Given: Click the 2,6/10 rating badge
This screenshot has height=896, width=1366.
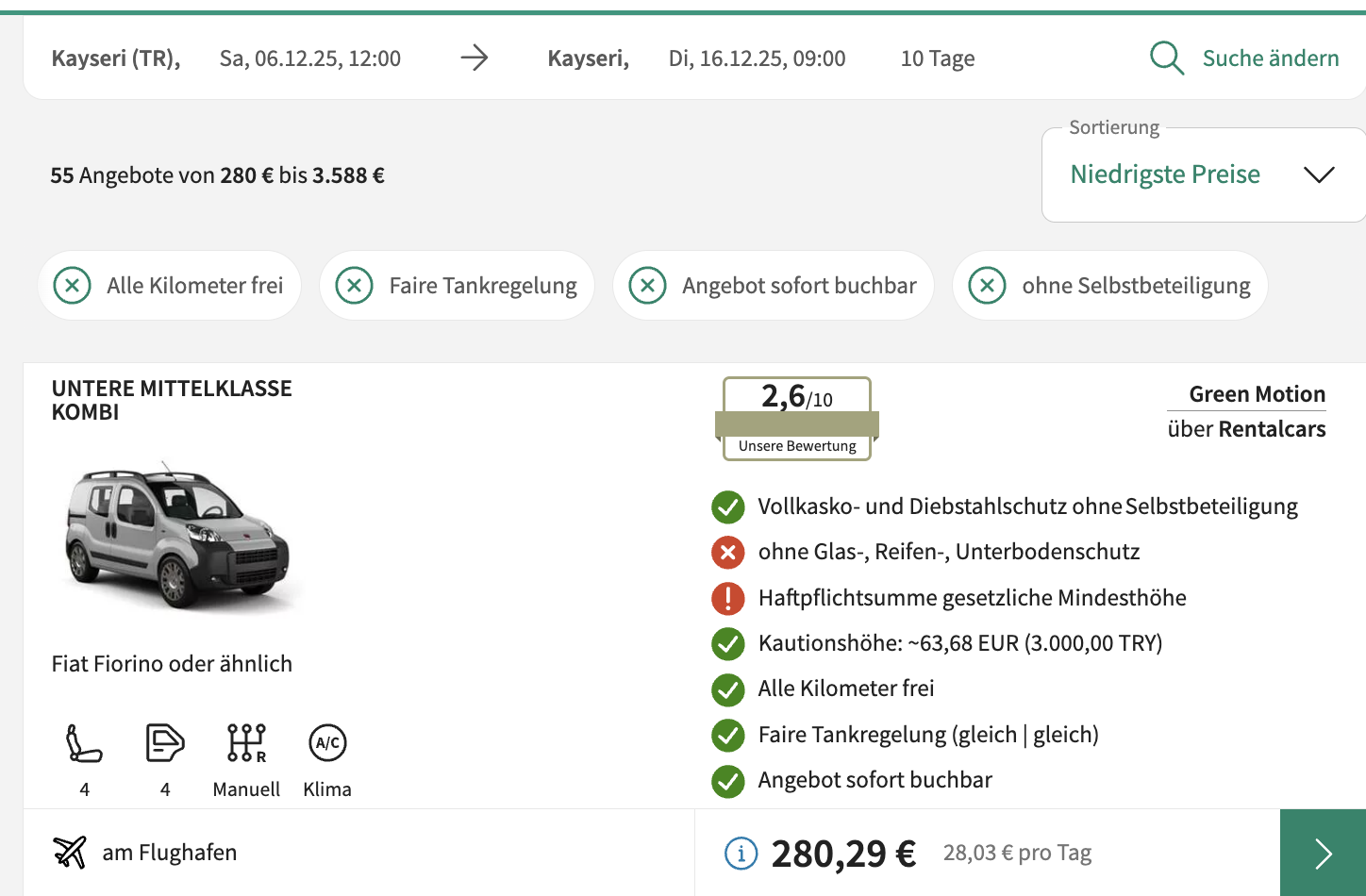Looking at the screenshot, I should click(797, 419).
